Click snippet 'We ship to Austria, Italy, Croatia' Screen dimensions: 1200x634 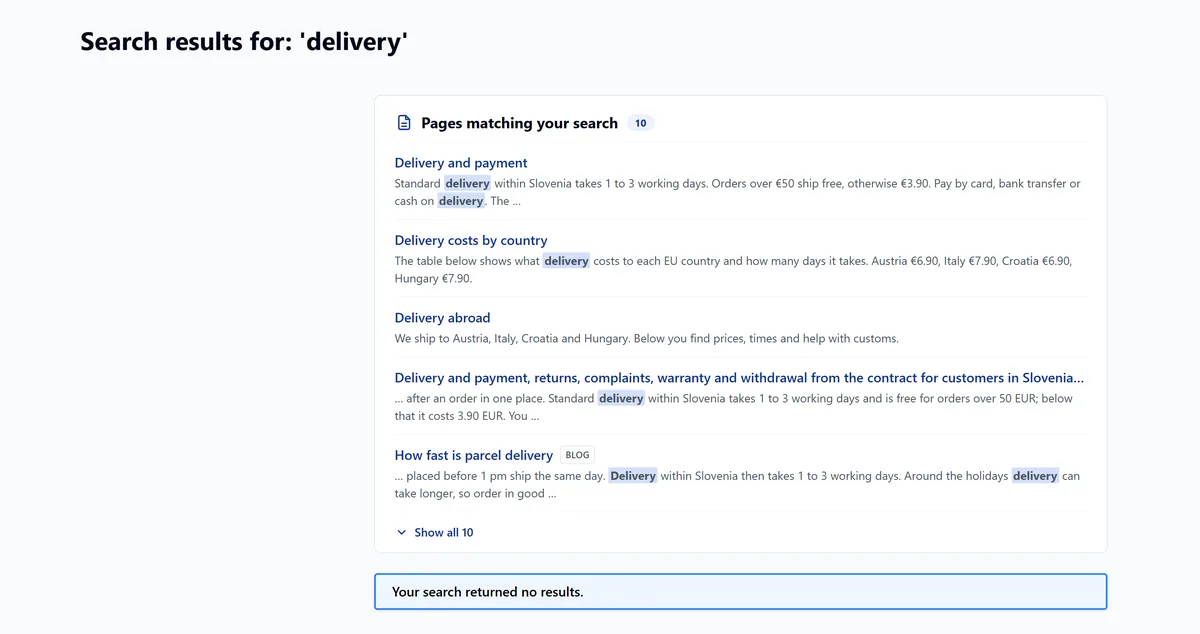(647, 338)
